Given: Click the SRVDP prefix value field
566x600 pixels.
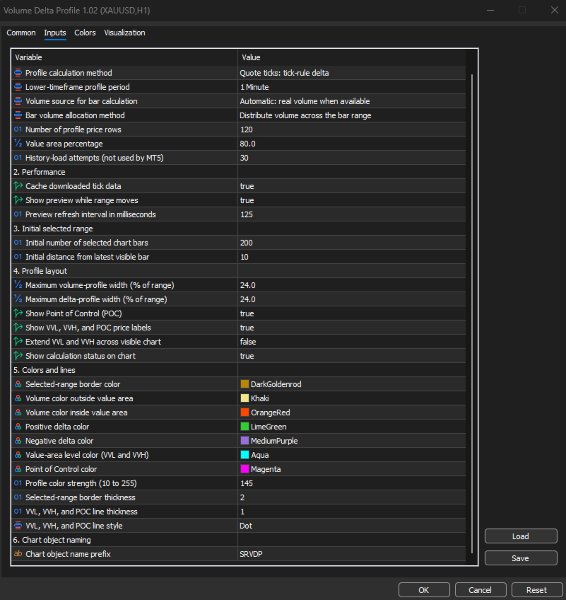Looking at the screenshot, I should tap(351, 554).
